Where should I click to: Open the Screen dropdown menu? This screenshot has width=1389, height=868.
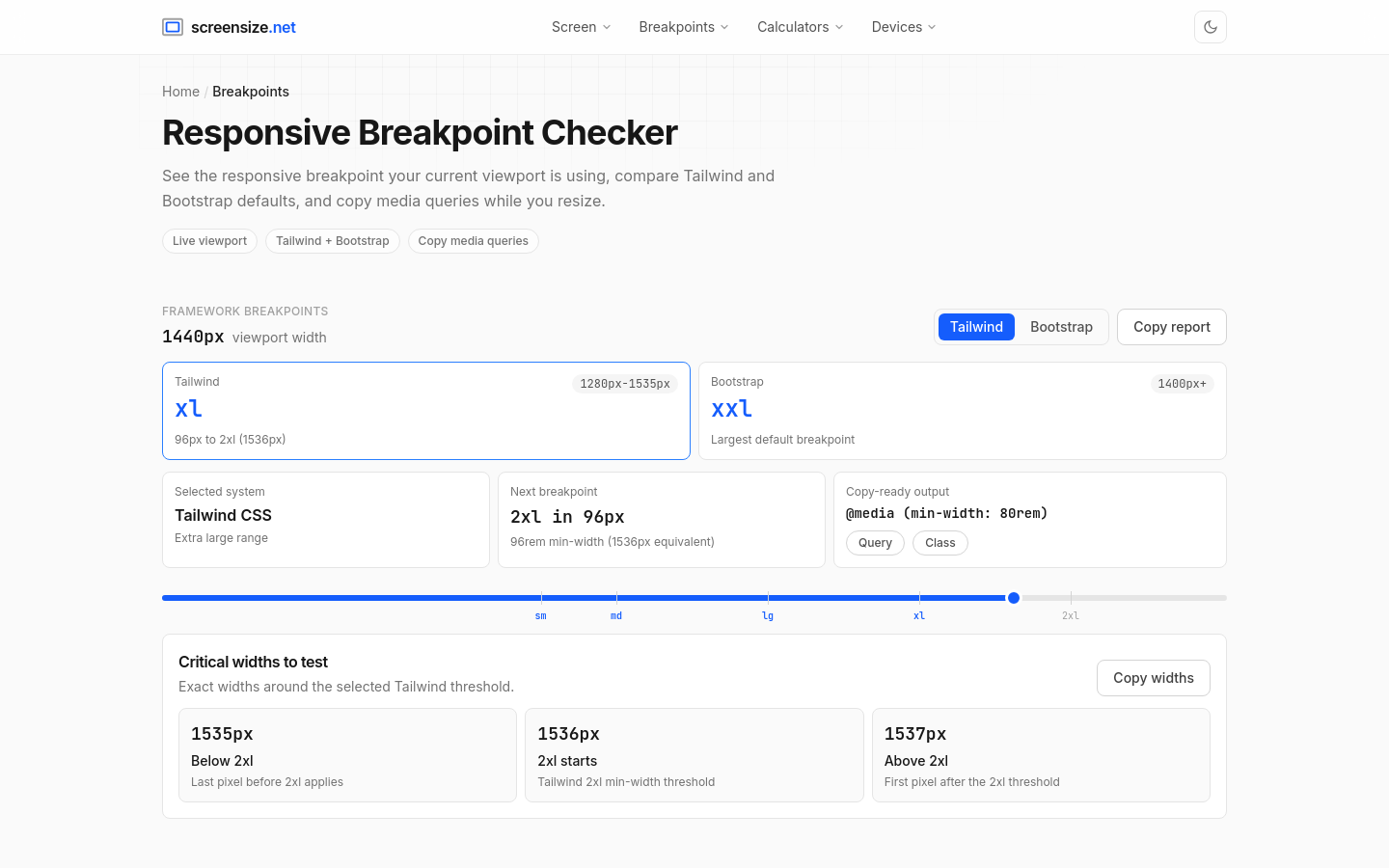(581, 27)
